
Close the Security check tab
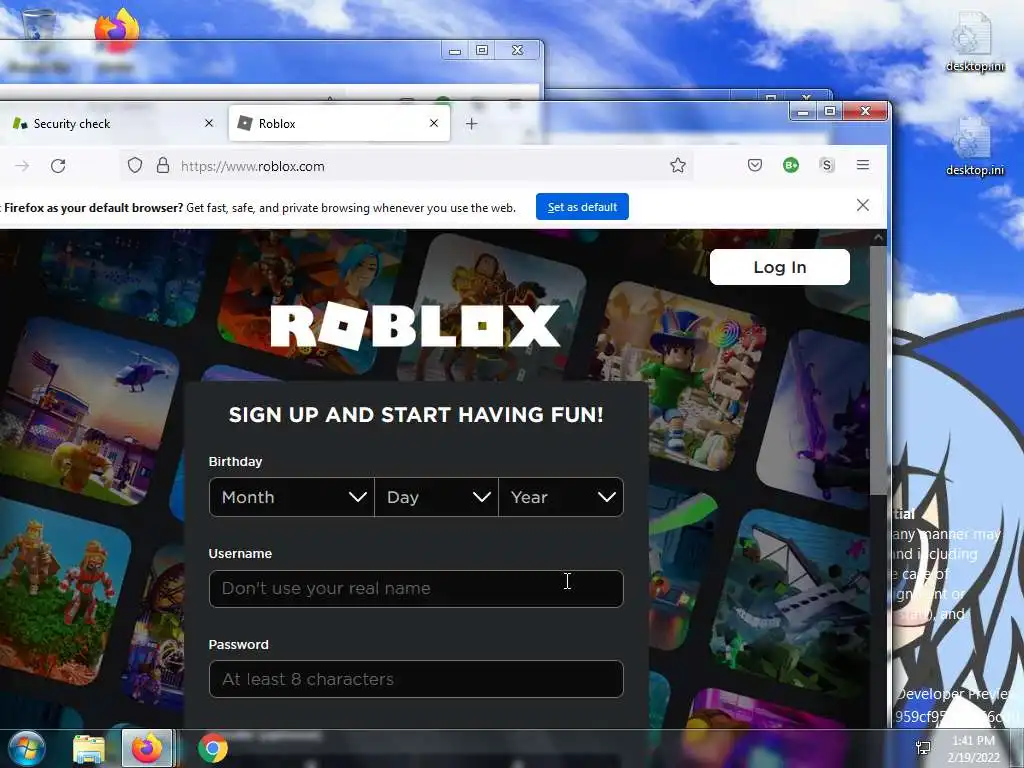click(x=209, y=123)
